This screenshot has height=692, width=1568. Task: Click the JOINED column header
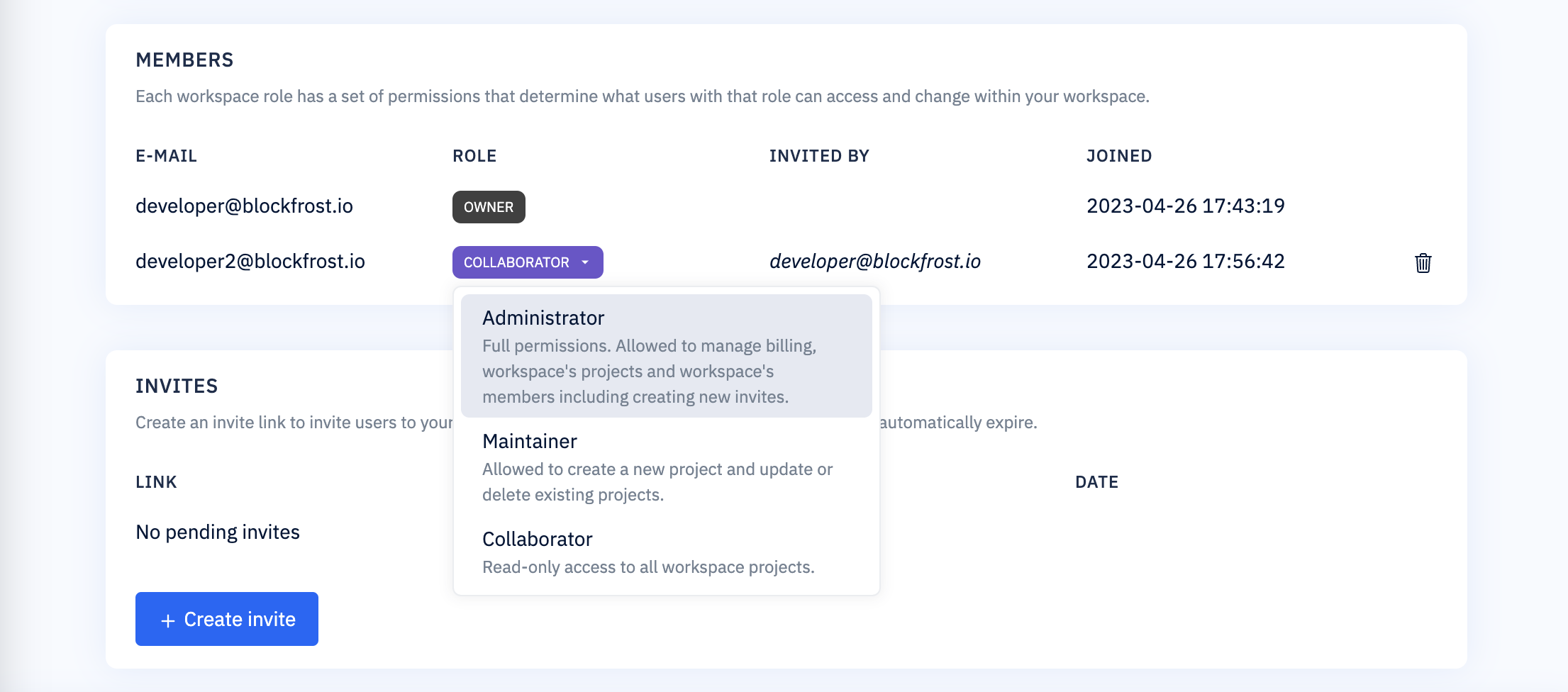click(x=1119, y=156)
